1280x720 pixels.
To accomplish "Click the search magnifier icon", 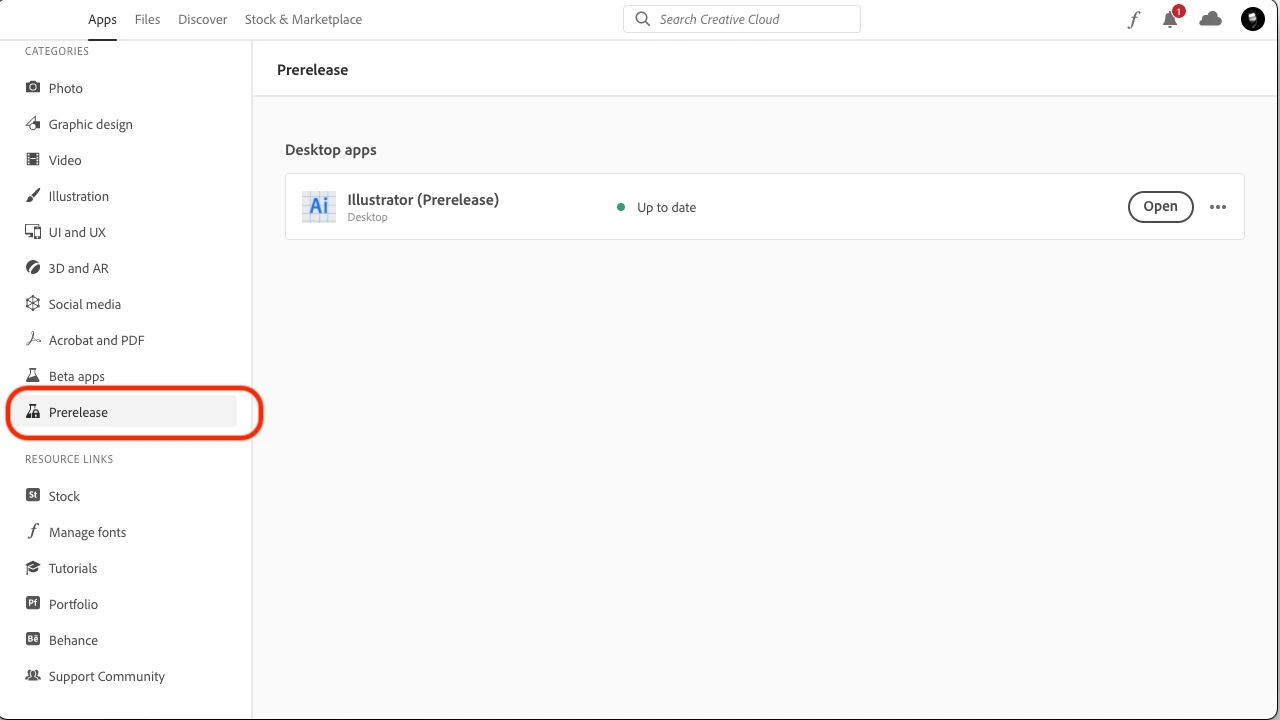I will tap(643, 19).
